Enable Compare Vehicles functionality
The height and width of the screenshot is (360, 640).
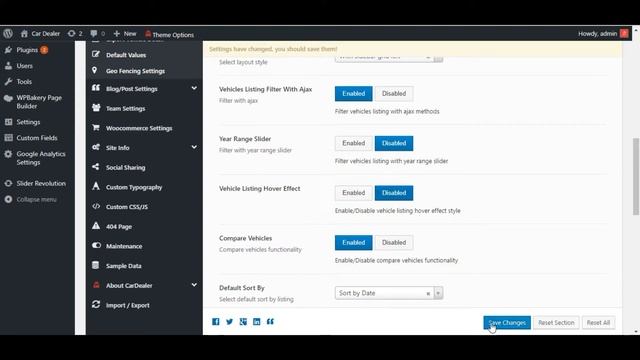353,242
